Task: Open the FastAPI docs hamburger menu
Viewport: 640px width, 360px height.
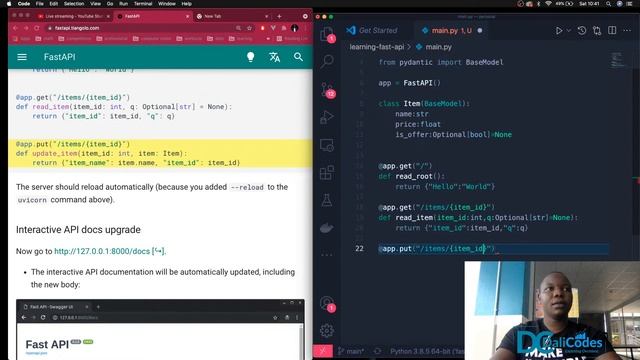Action: coord(22,57)
